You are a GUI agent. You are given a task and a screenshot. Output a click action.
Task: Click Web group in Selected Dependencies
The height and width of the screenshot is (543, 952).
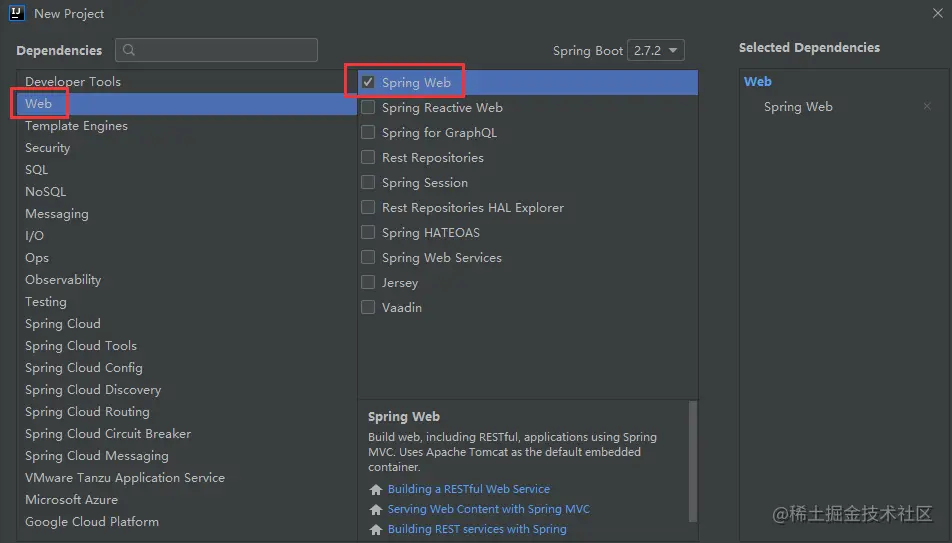coord(758,81)
